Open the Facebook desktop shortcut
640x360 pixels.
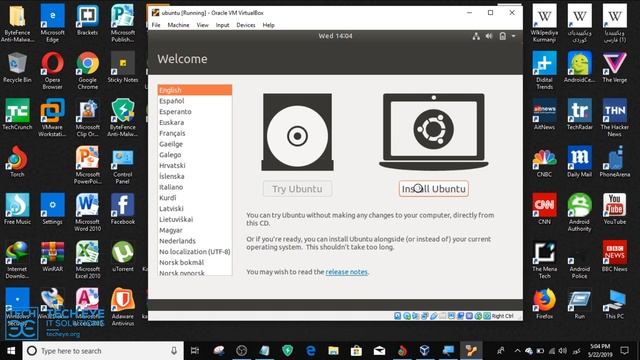[122, 209]
